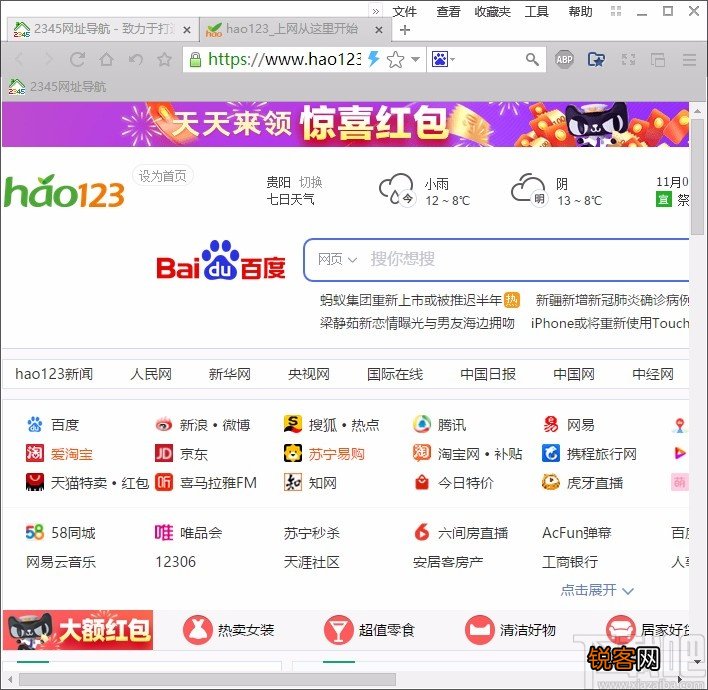The width and height of the screenshot is (708, 690).
Task: Click 设为首页 button
Action: coord(163,176)
